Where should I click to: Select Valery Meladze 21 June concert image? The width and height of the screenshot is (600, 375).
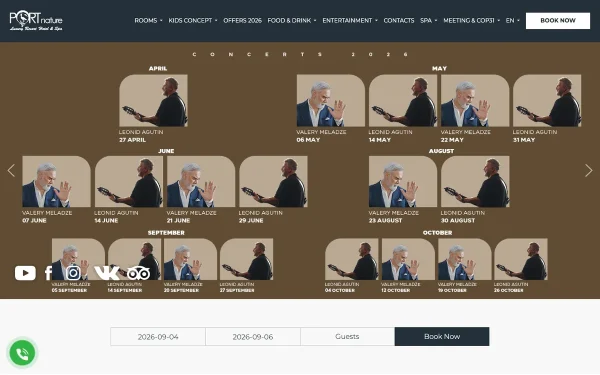201,181
